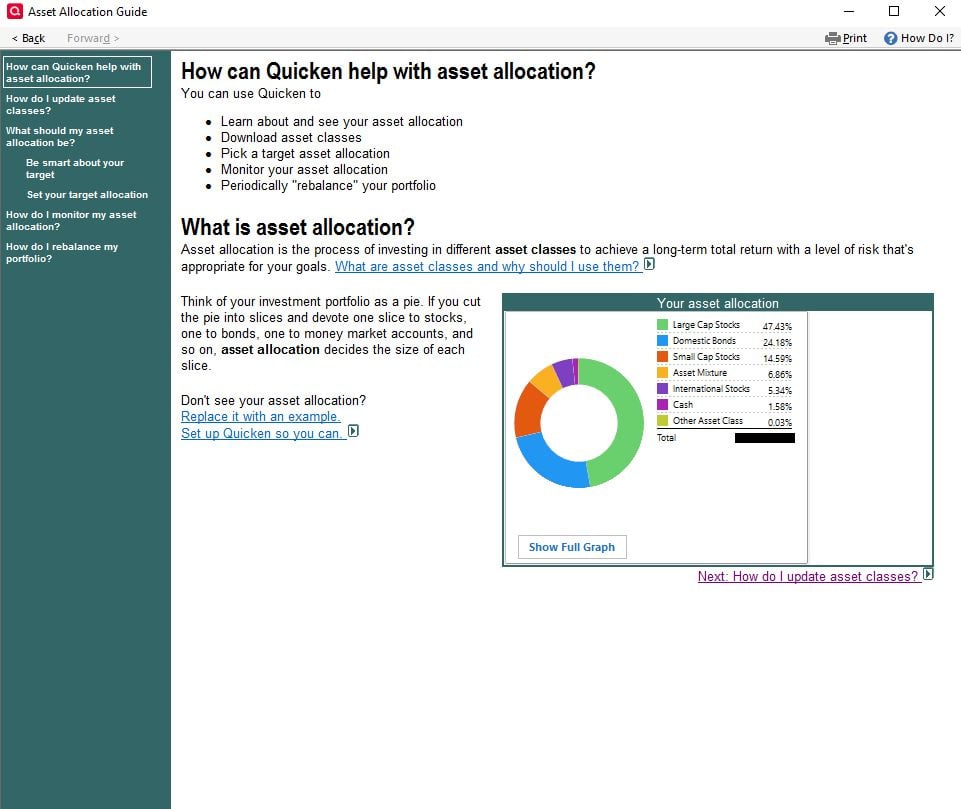Click arrow icon after Set up Quicken link

coord(353,431)
